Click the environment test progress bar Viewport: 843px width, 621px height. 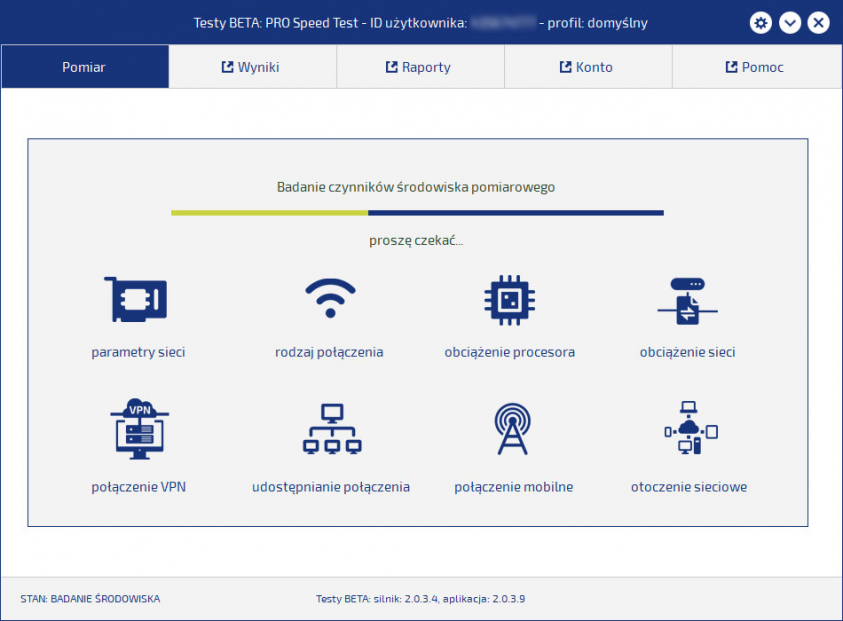(417, 212)
